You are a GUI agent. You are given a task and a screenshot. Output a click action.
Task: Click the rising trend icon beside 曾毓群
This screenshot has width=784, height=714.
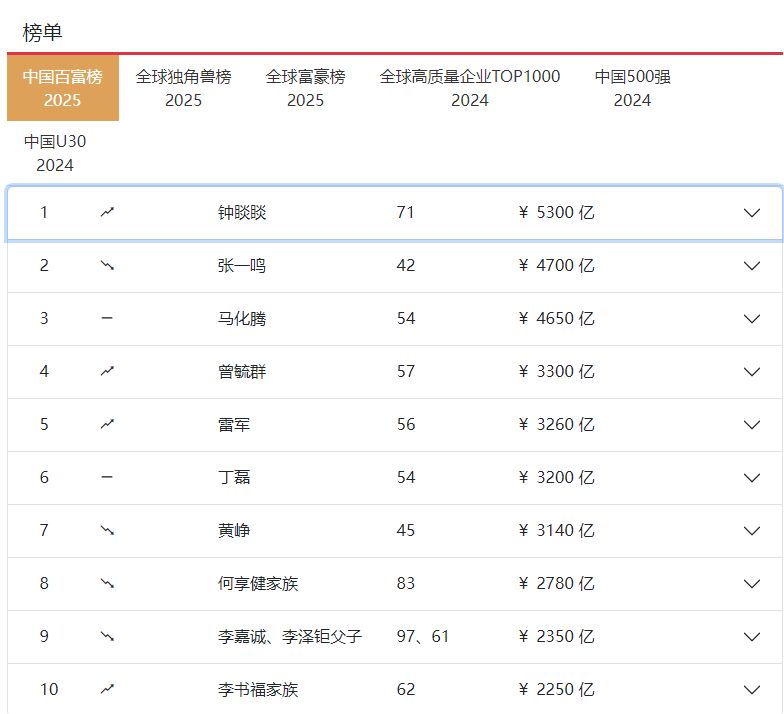[108, 371]
